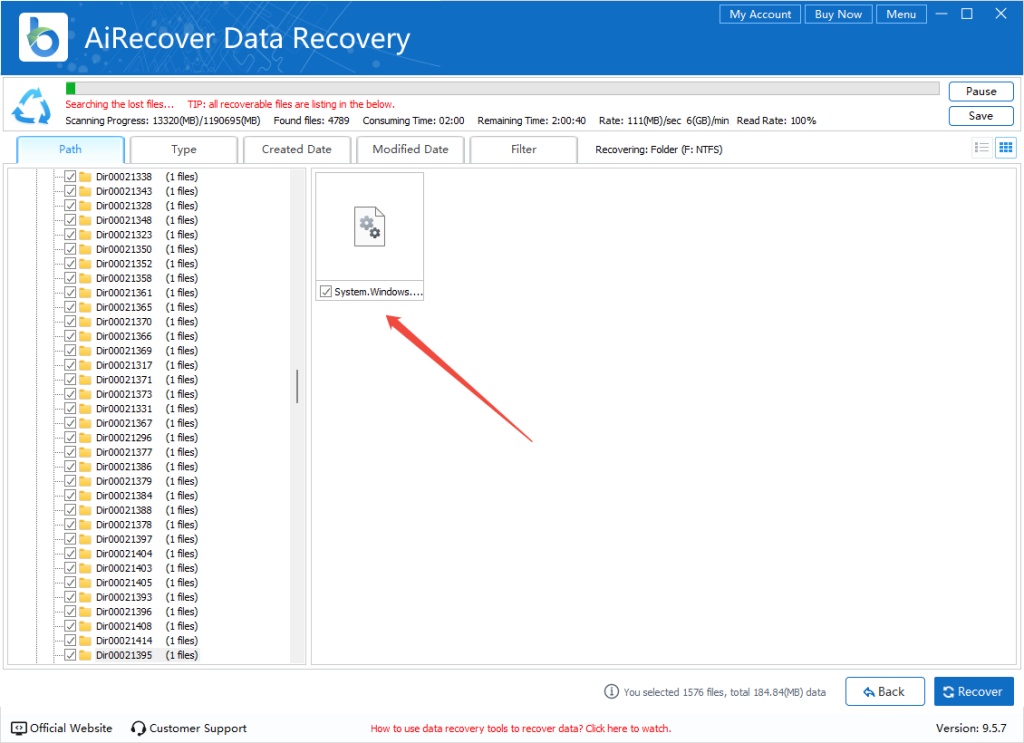Open the System.Windows file thumbnail
Screen dimensions: 1024x743
pos(369,227)
